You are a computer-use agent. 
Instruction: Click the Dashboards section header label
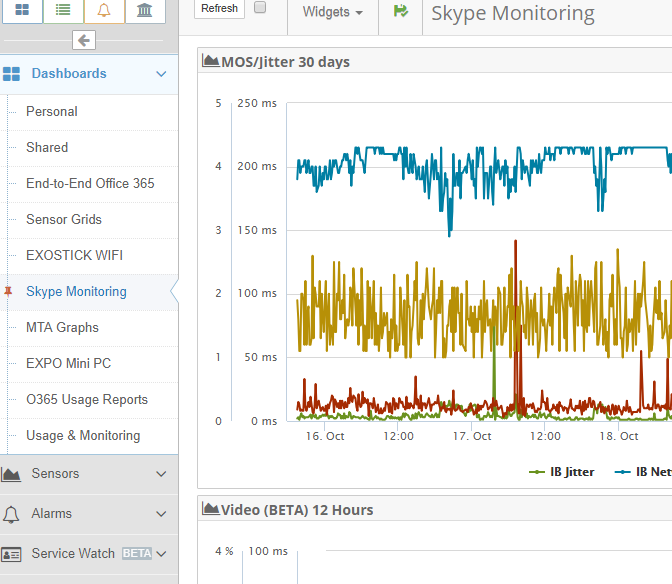tap(69, 73)
